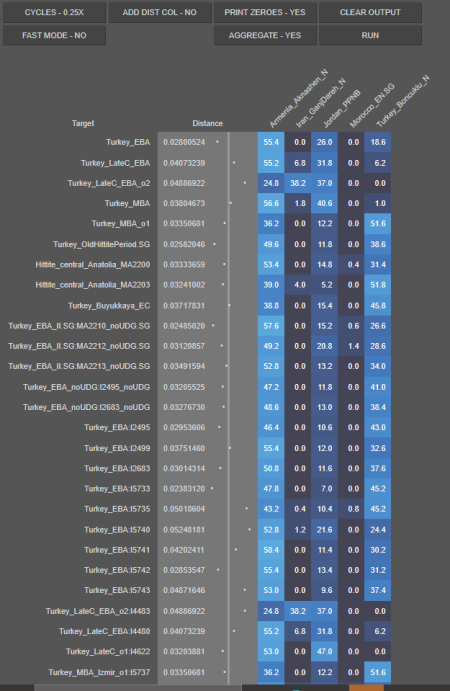Screen dimensions: 450x691
Task: Click the 47.0 Jordan_PPNB cell for Turkey_LateC_o1:I4622
Action: (x=324, y=651)
